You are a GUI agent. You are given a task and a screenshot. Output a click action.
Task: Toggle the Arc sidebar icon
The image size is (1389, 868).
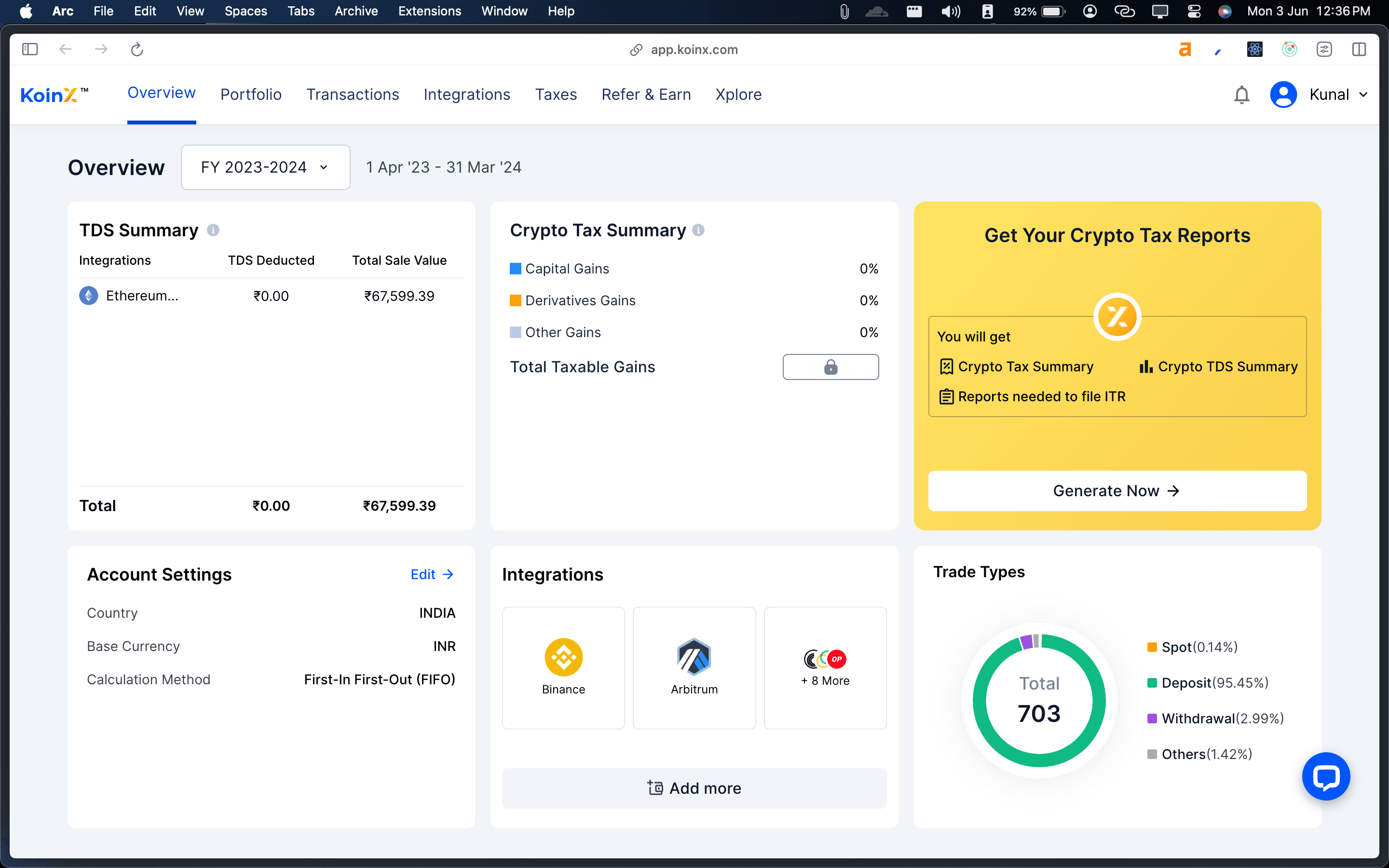(30, 50)
